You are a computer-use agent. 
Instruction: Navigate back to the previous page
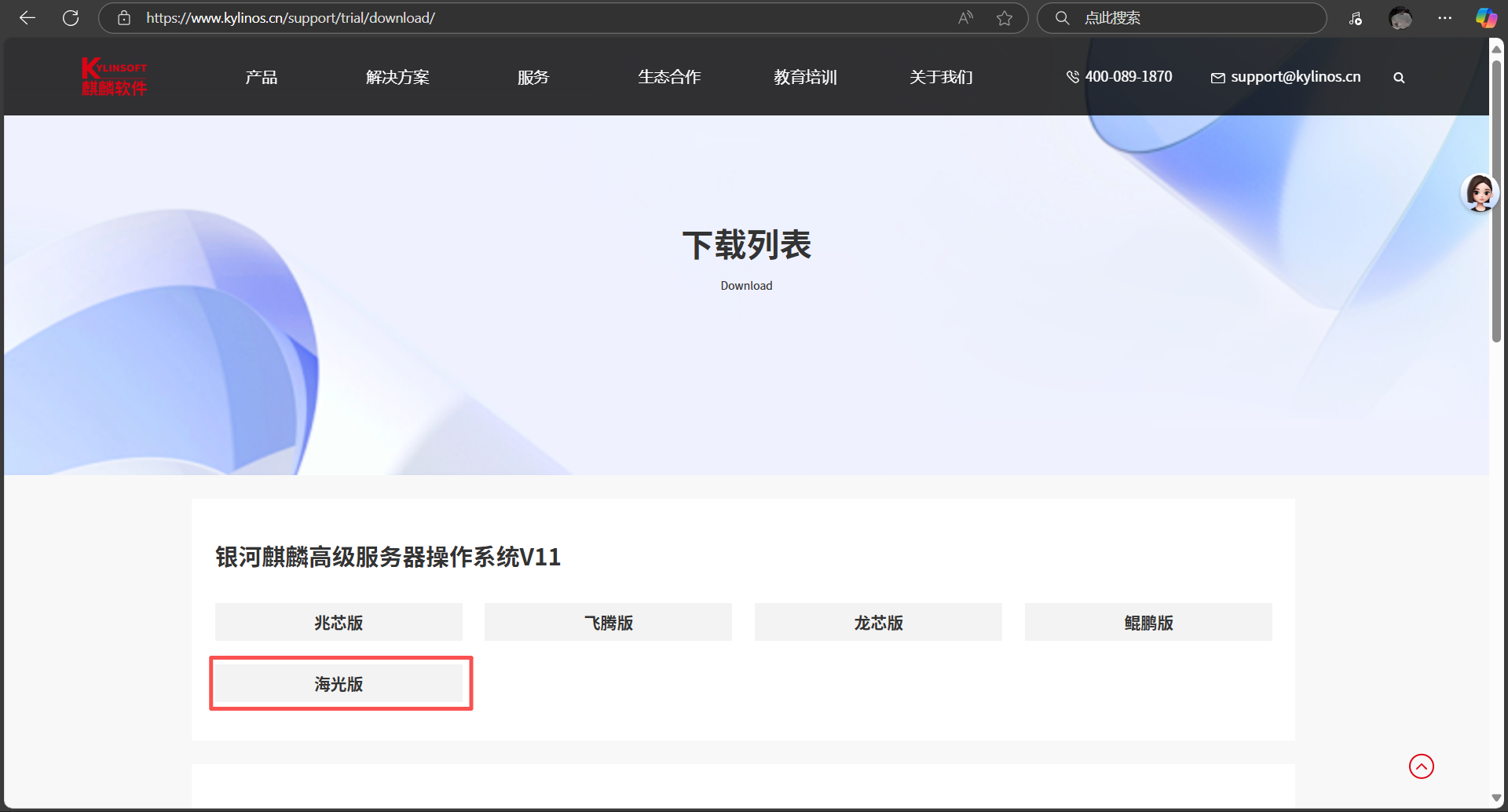(27, 17)
